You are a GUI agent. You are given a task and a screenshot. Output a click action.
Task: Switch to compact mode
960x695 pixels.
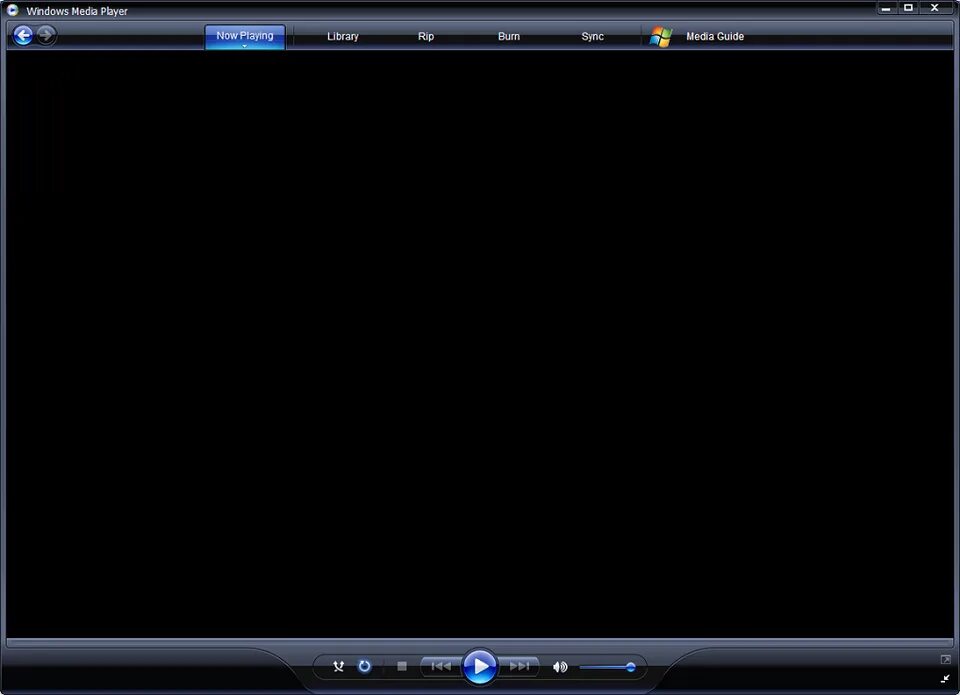pyautogui.click(x=945, y=678)
